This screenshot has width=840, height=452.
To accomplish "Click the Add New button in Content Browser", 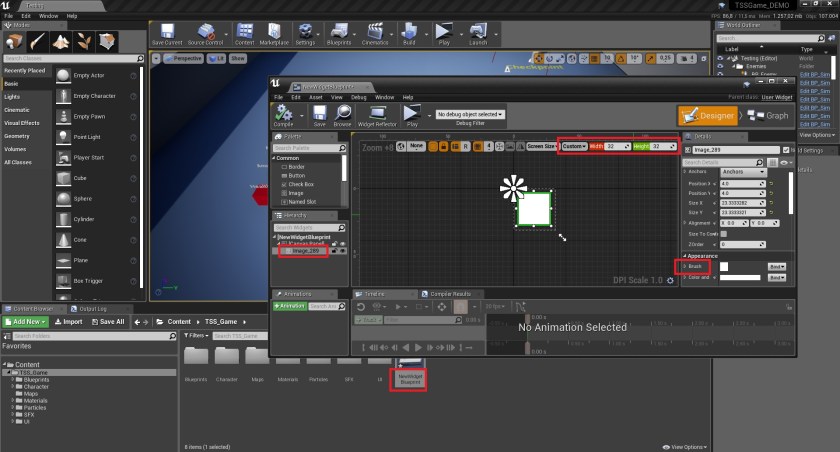I will click(x=26, y=322).
